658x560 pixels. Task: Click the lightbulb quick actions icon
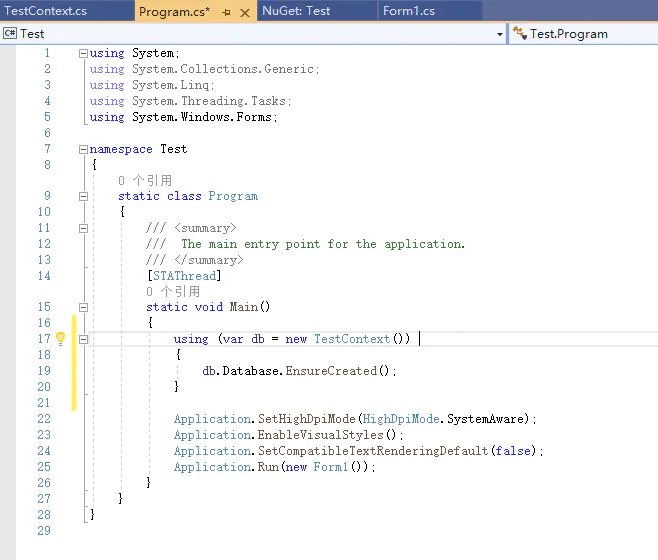click(60, 338)
